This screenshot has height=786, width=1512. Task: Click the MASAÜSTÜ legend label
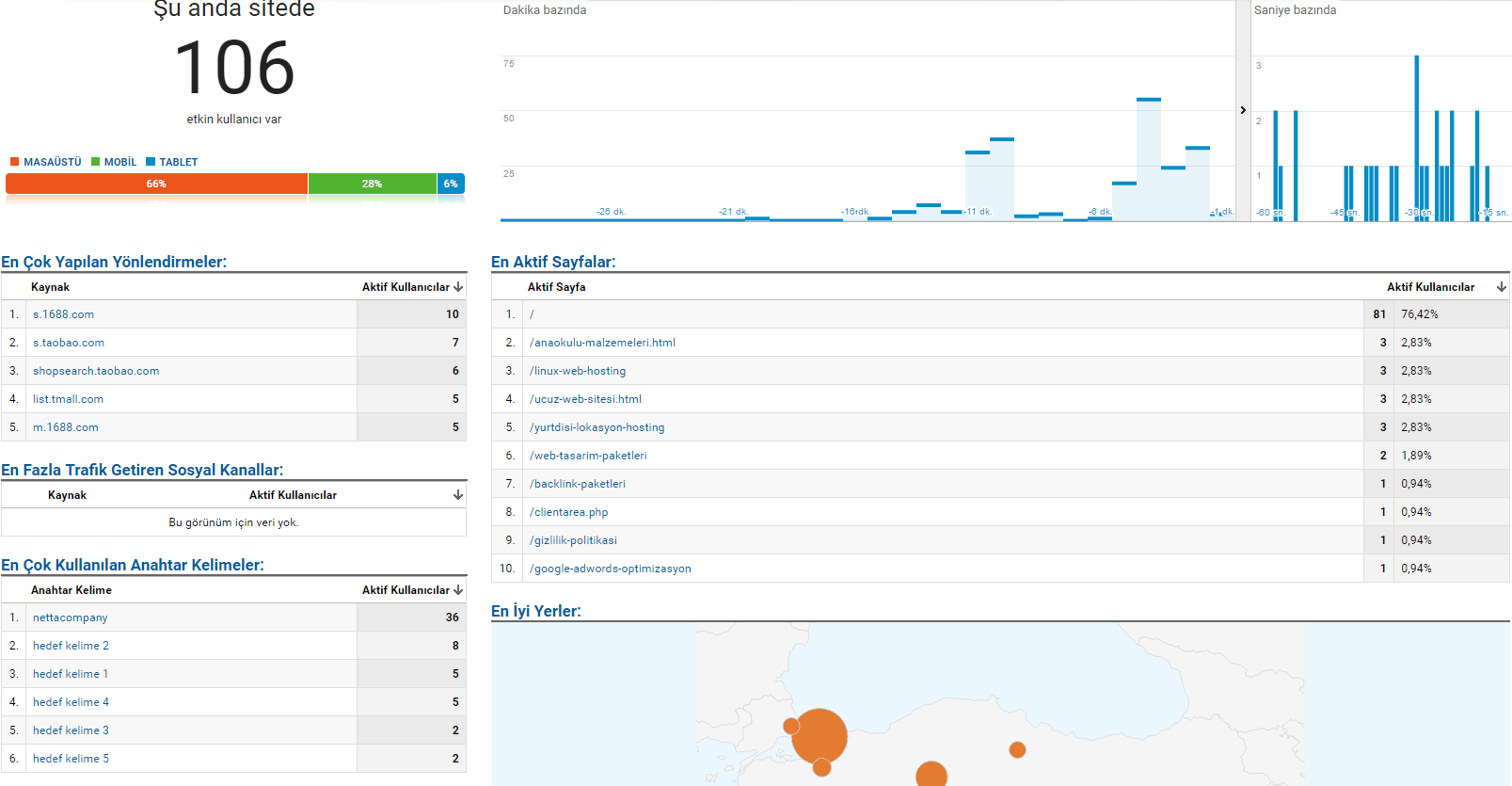coord(53,162)
